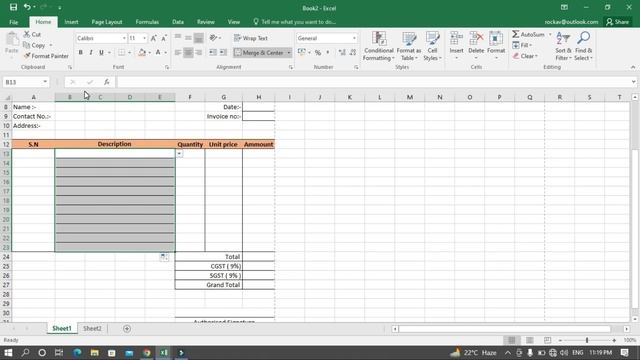Open the General number format dropdown
Viewport: 640px width, 360px height.
pos(354,38)
